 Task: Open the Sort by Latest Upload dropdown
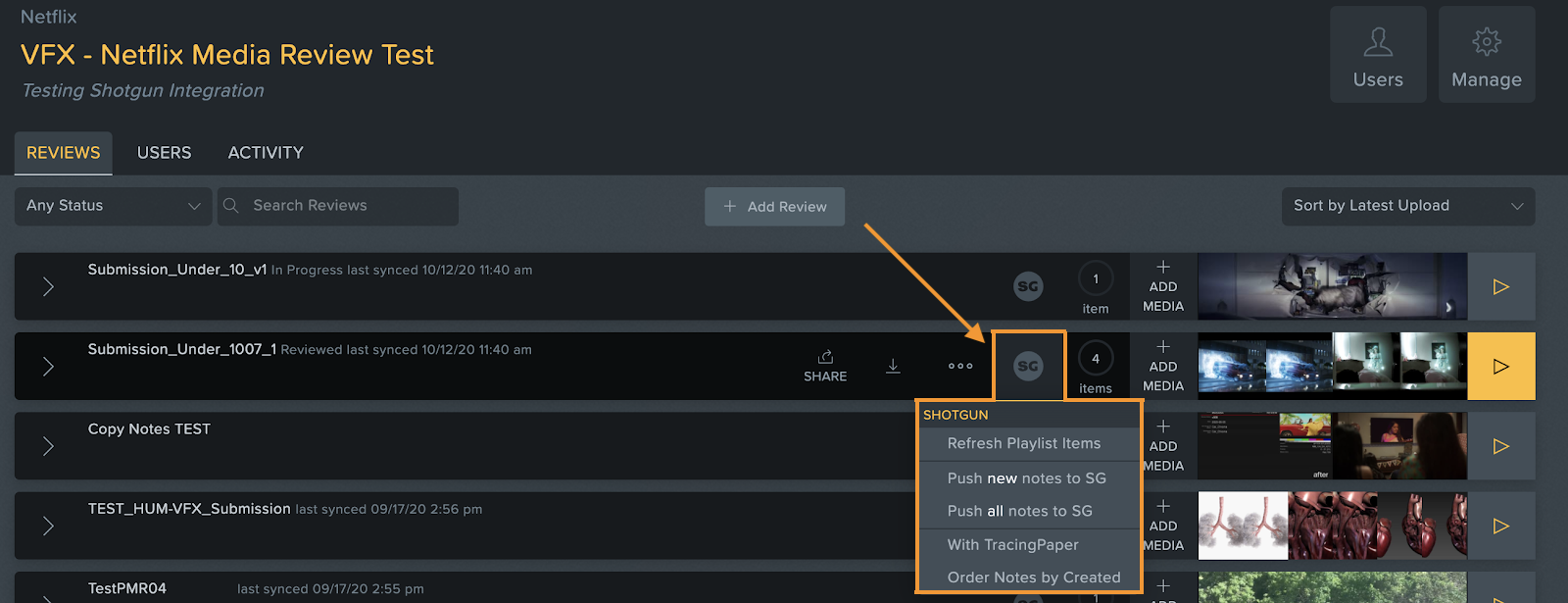pos(1408,206)
